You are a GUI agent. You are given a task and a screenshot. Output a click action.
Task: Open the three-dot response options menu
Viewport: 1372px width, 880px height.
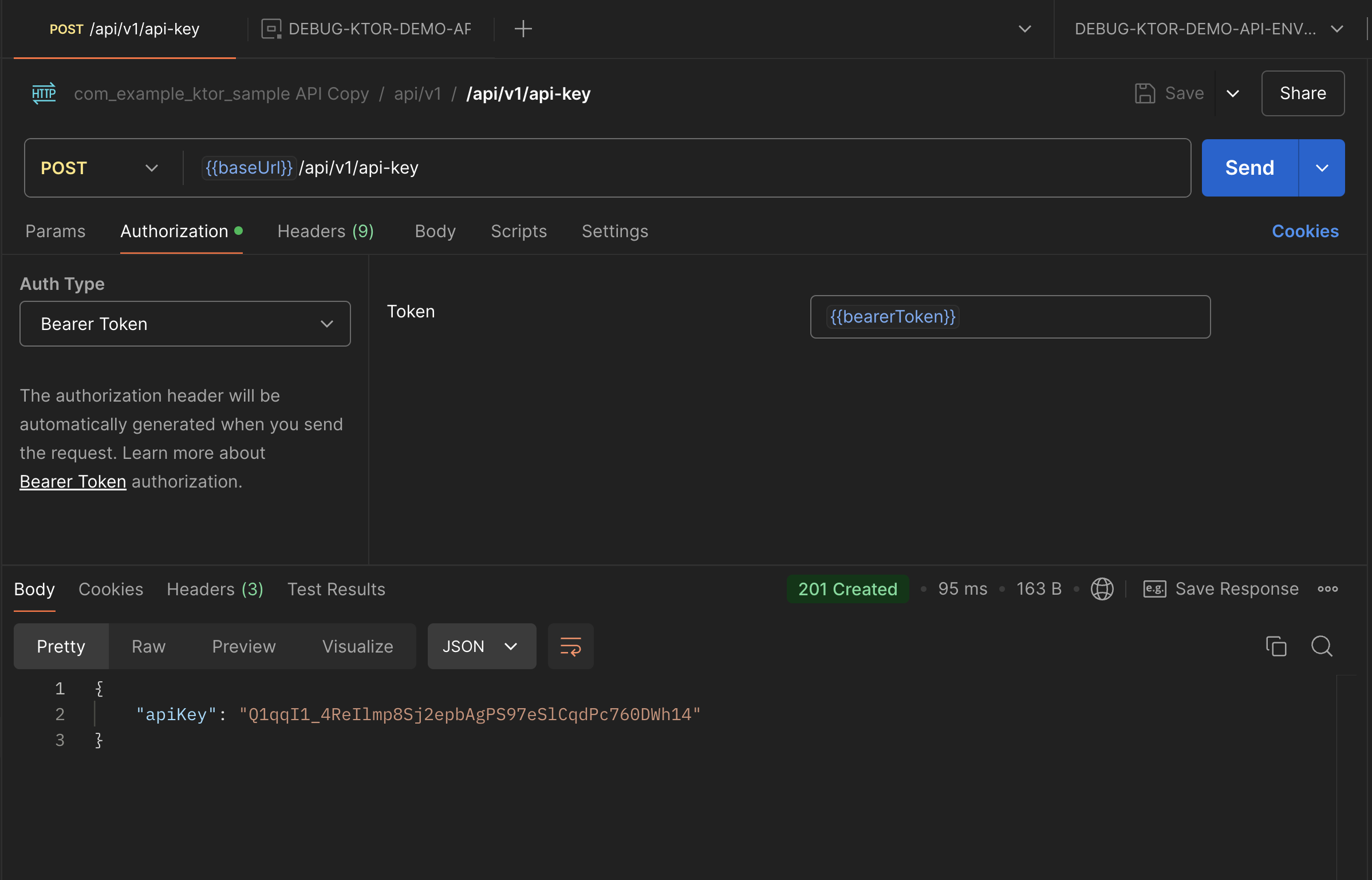(x=1327, y=589)
